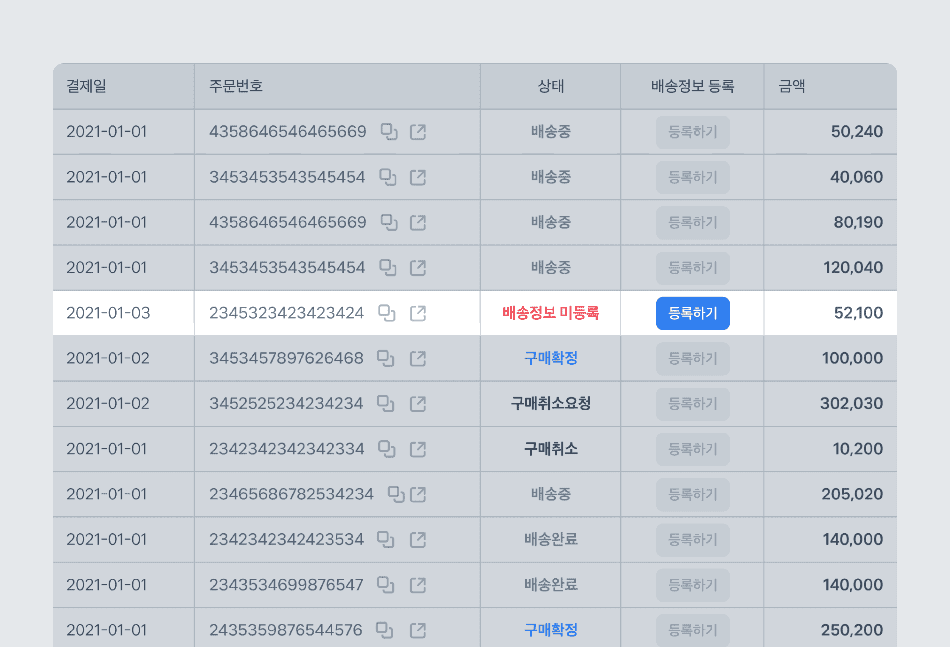Click order number text 2343534699876547
This screenshot has height=647, width=950.
tap(286, 585)
